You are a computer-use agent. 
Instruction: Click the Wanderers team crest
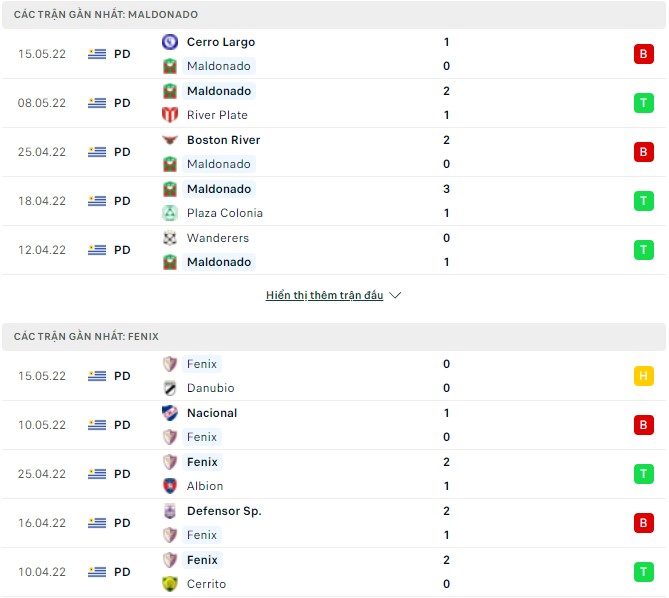coord(169,238)
